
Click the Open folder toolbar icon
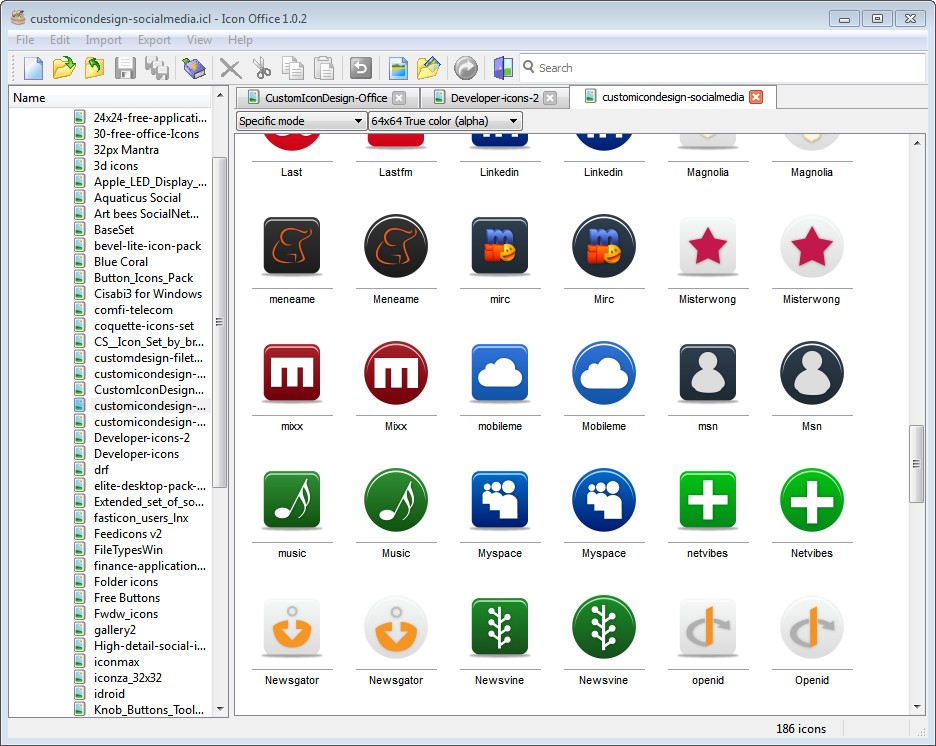point(64,68)
